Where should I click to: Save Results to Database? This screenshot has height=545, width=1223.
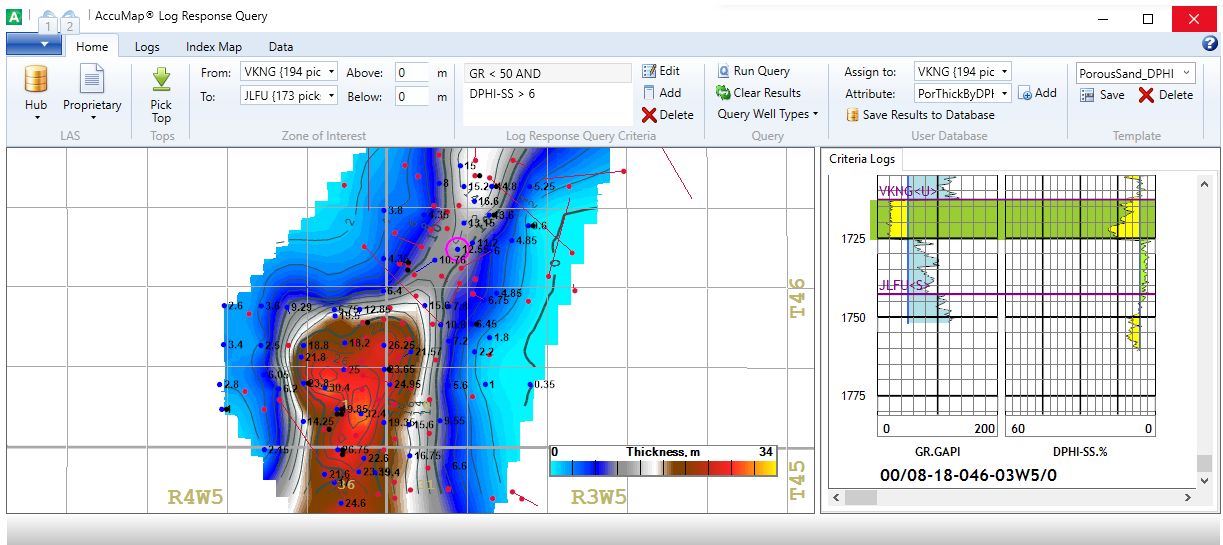click(x=919, y=115)
